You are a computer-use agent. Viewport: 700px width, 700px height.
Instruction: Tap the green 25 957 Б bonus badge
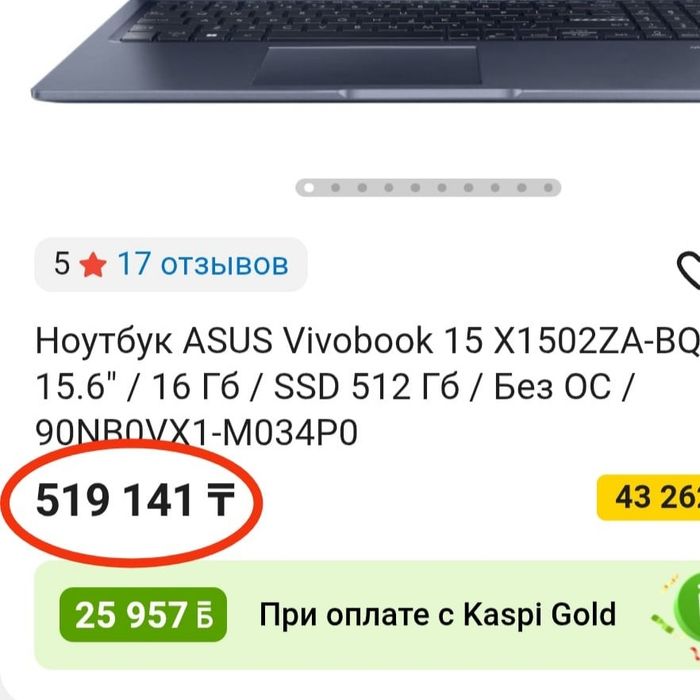coord(143,615)
